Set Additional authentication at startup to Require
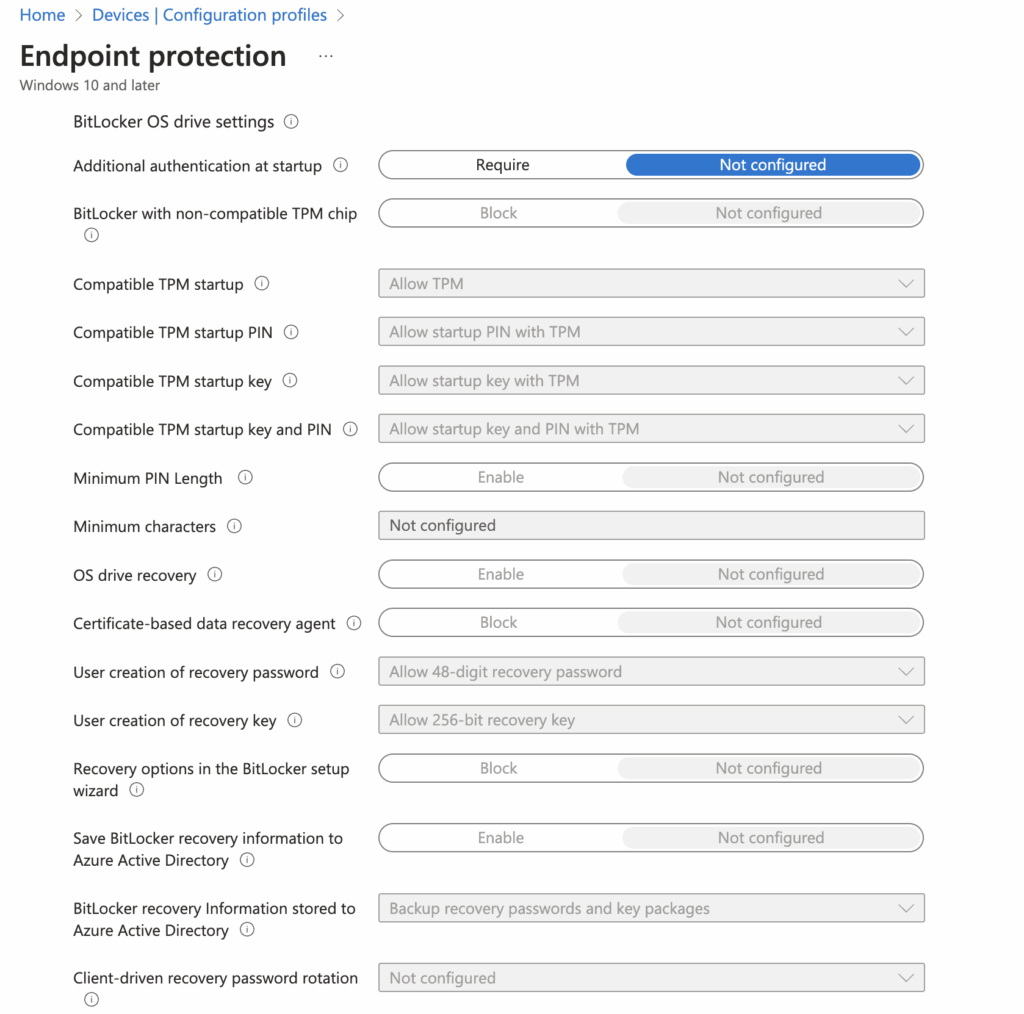Image resolution: width=1024 pixels, height=1014 pixels. [x=501, y=164]
